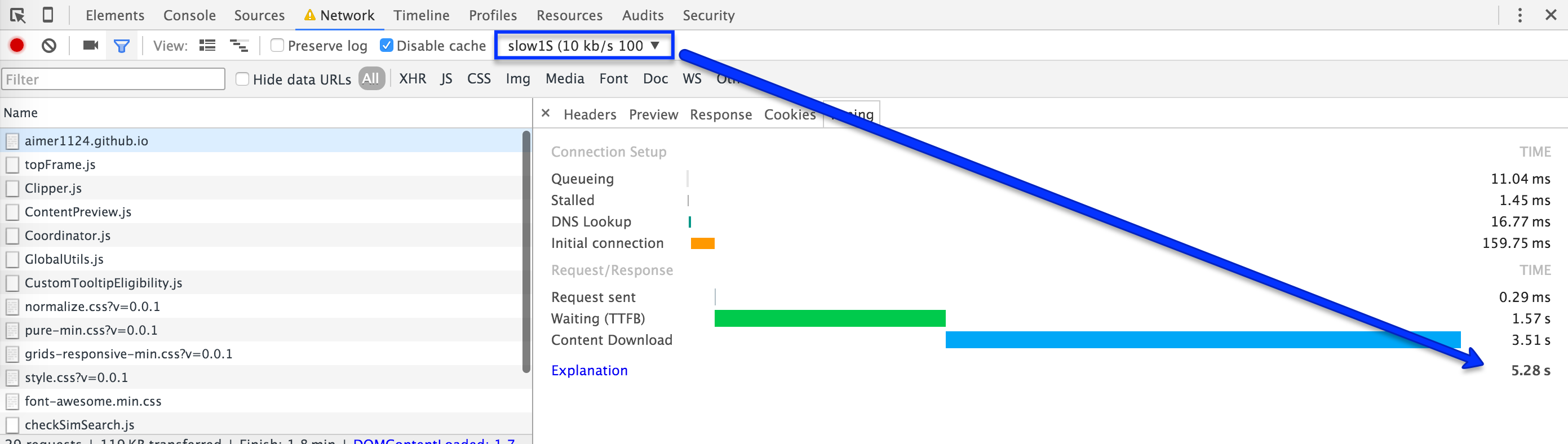Close the request details pane

(546, 113)
